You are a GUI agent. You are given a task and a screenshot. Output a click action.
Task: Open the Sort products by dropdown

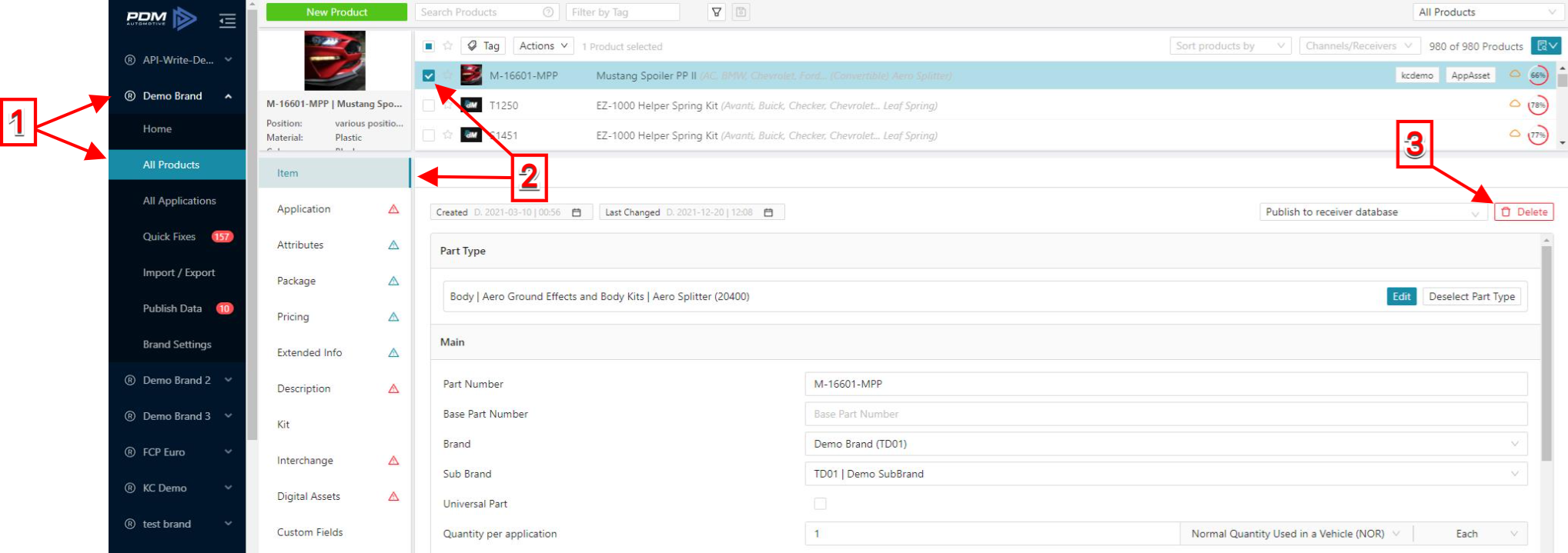(x=1230, y=46)
